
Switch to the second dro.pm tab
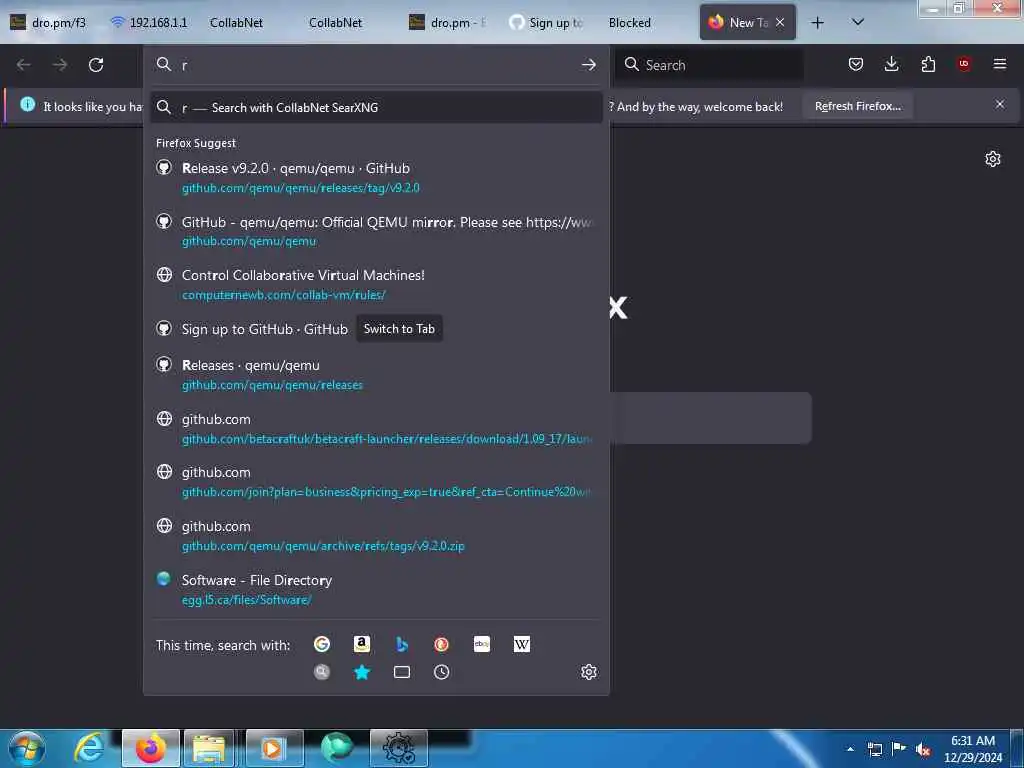[x=448, y=23]
